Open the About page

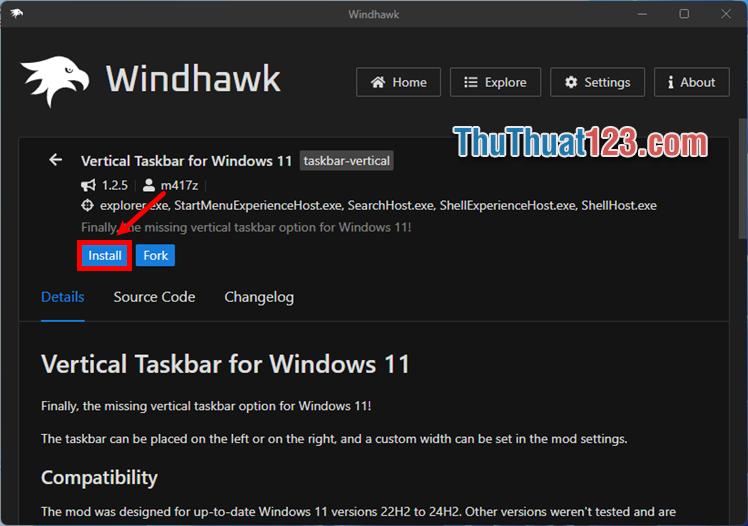691,82
